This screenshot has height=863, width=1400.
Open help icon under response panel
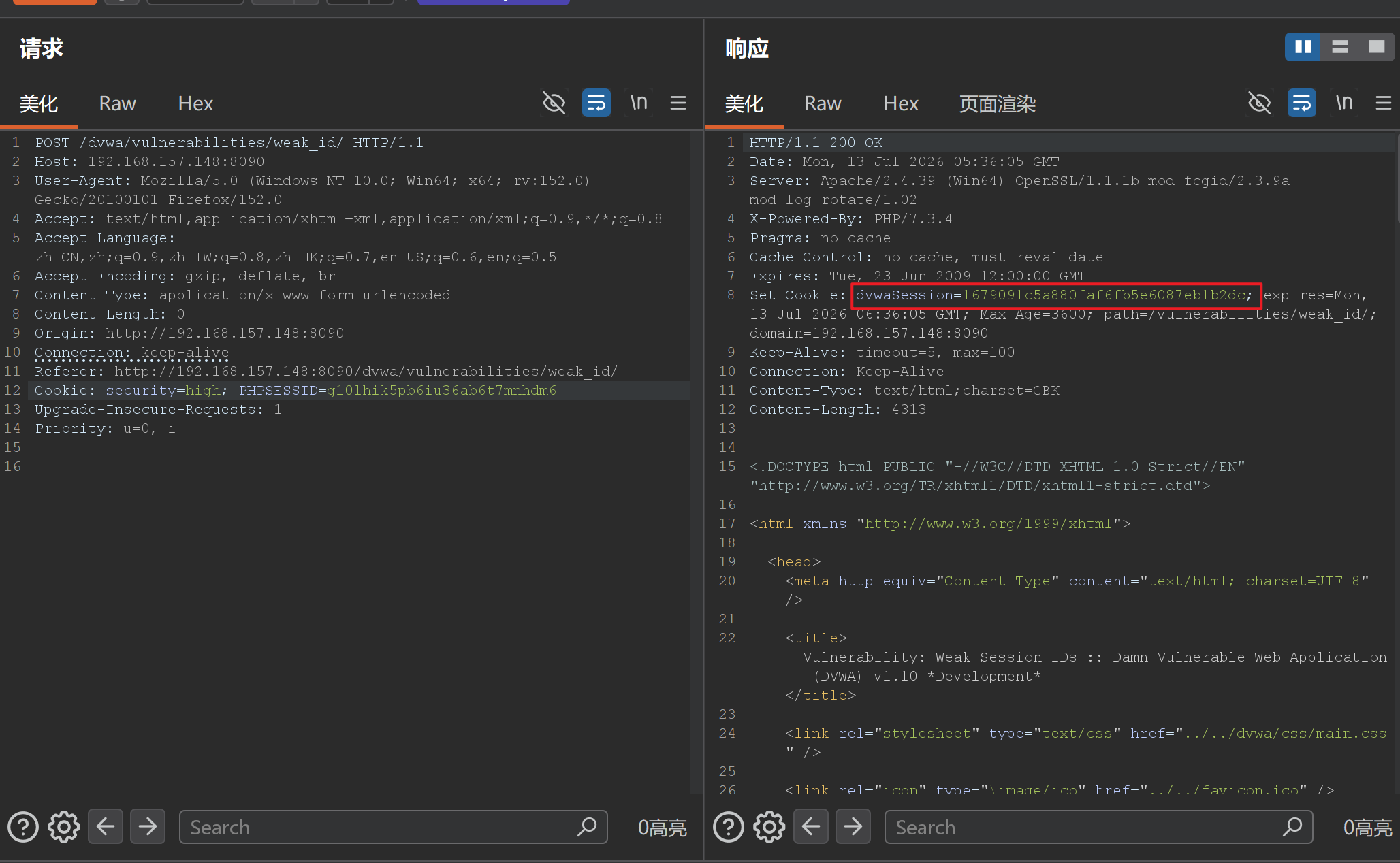[x=729, y=827]
